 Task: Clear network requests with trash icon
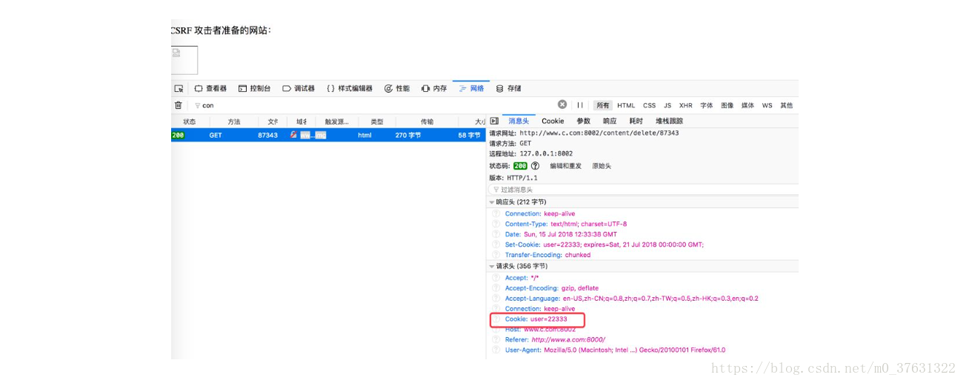(x=178, y=105)
